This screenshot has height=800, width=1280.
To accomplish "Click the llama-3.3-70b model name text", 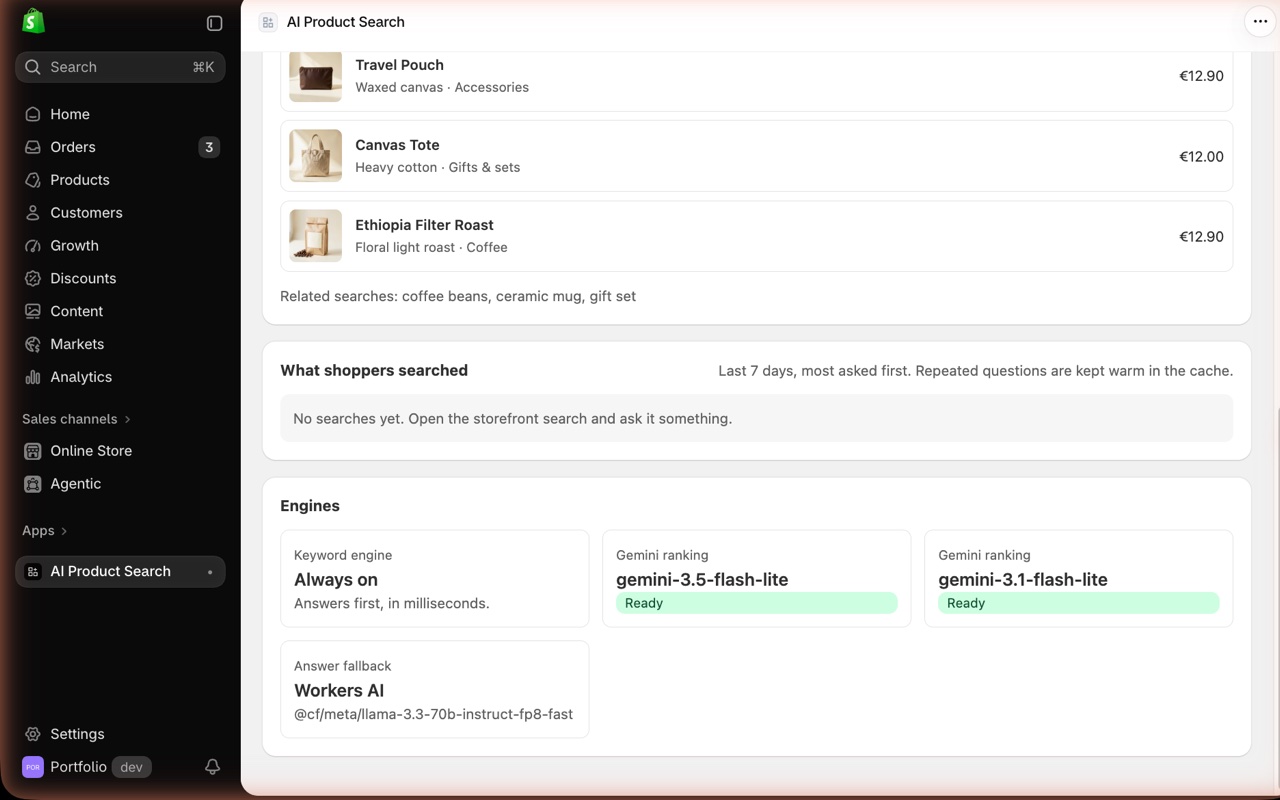I will (x=433, y=714).
